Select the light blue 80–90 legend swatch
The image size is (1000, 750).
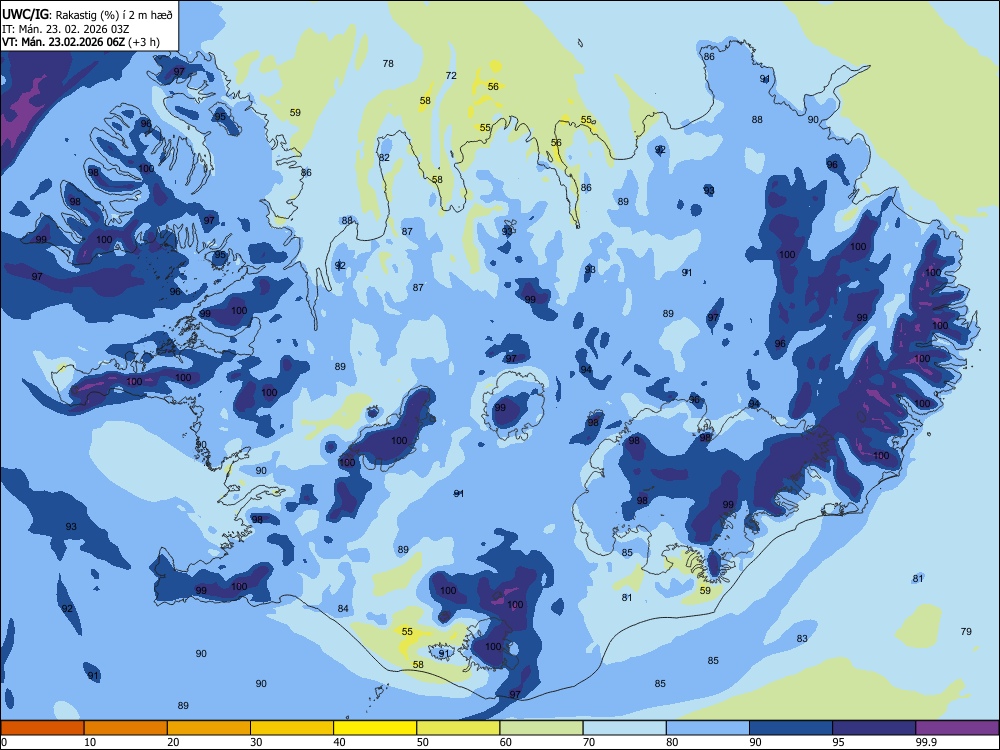pos(708,728)
